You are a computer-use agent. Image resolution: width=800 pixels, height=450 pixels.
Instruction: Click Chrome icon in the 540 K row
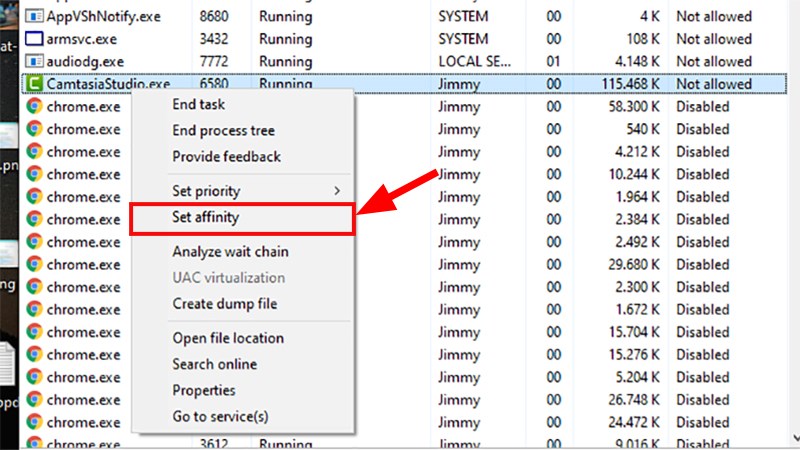click(x=34, y=129)
